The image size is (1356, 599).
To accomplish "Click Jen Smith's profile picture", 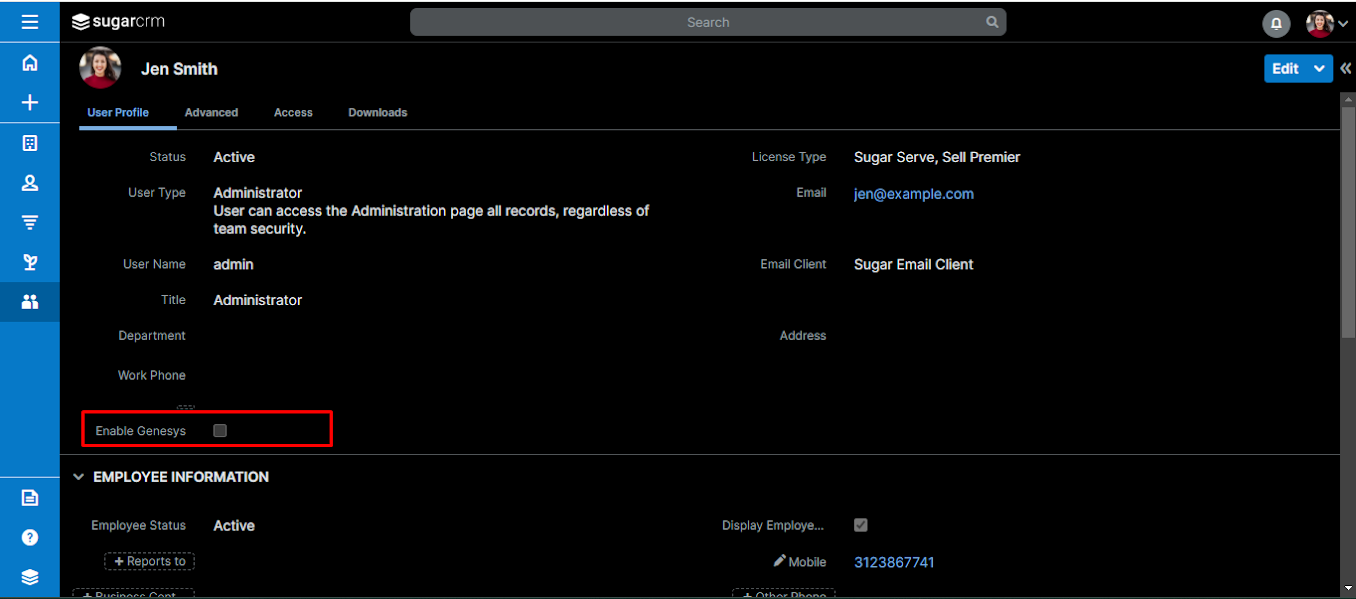I will coord(100,68).
